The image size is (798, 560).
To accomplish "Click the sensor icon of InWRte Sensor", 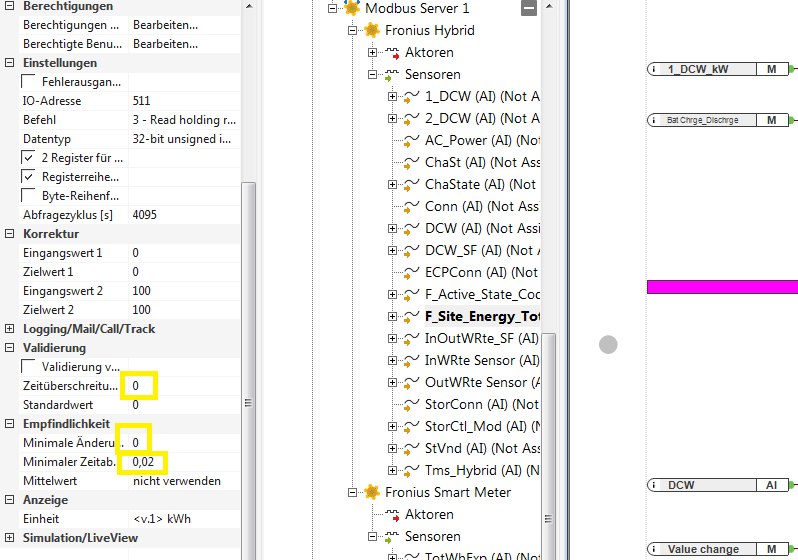I will click(412, 360).
